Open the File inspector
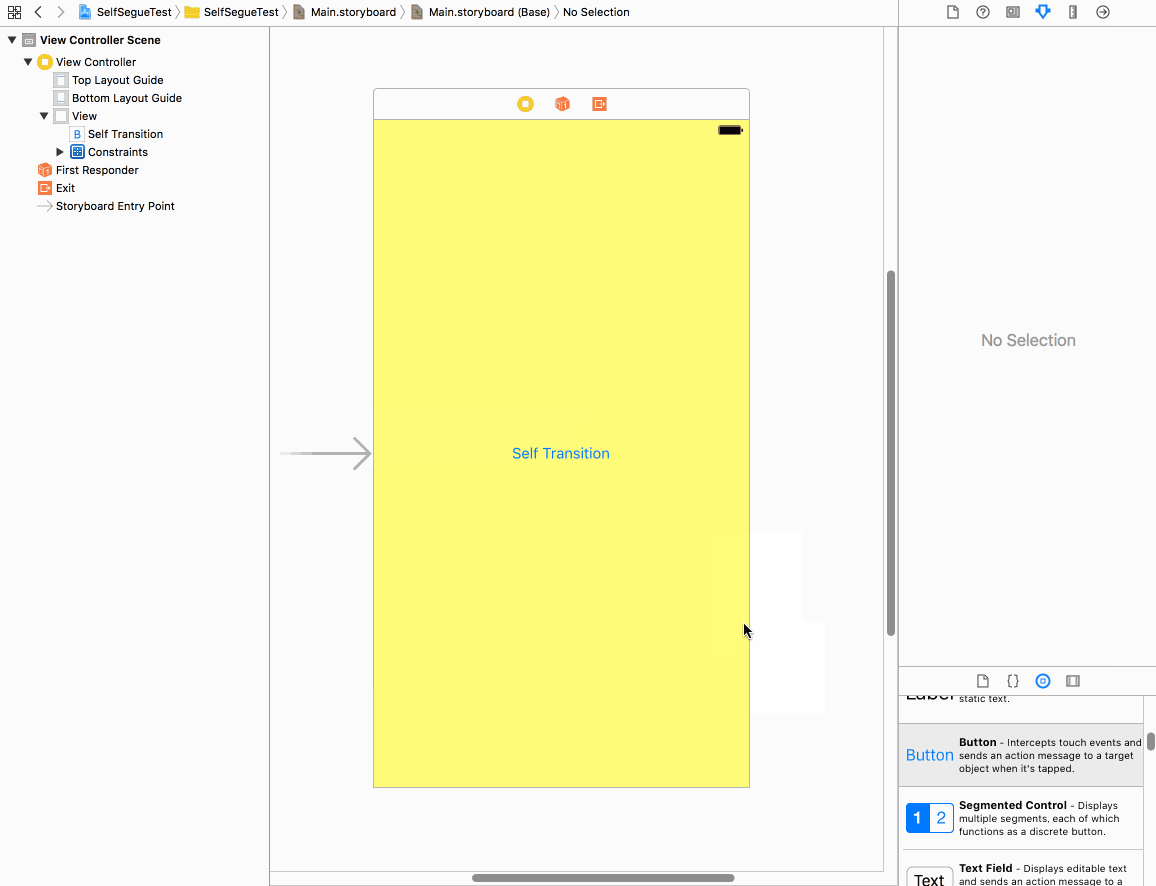1156x886 pixels. pos(952,11)
